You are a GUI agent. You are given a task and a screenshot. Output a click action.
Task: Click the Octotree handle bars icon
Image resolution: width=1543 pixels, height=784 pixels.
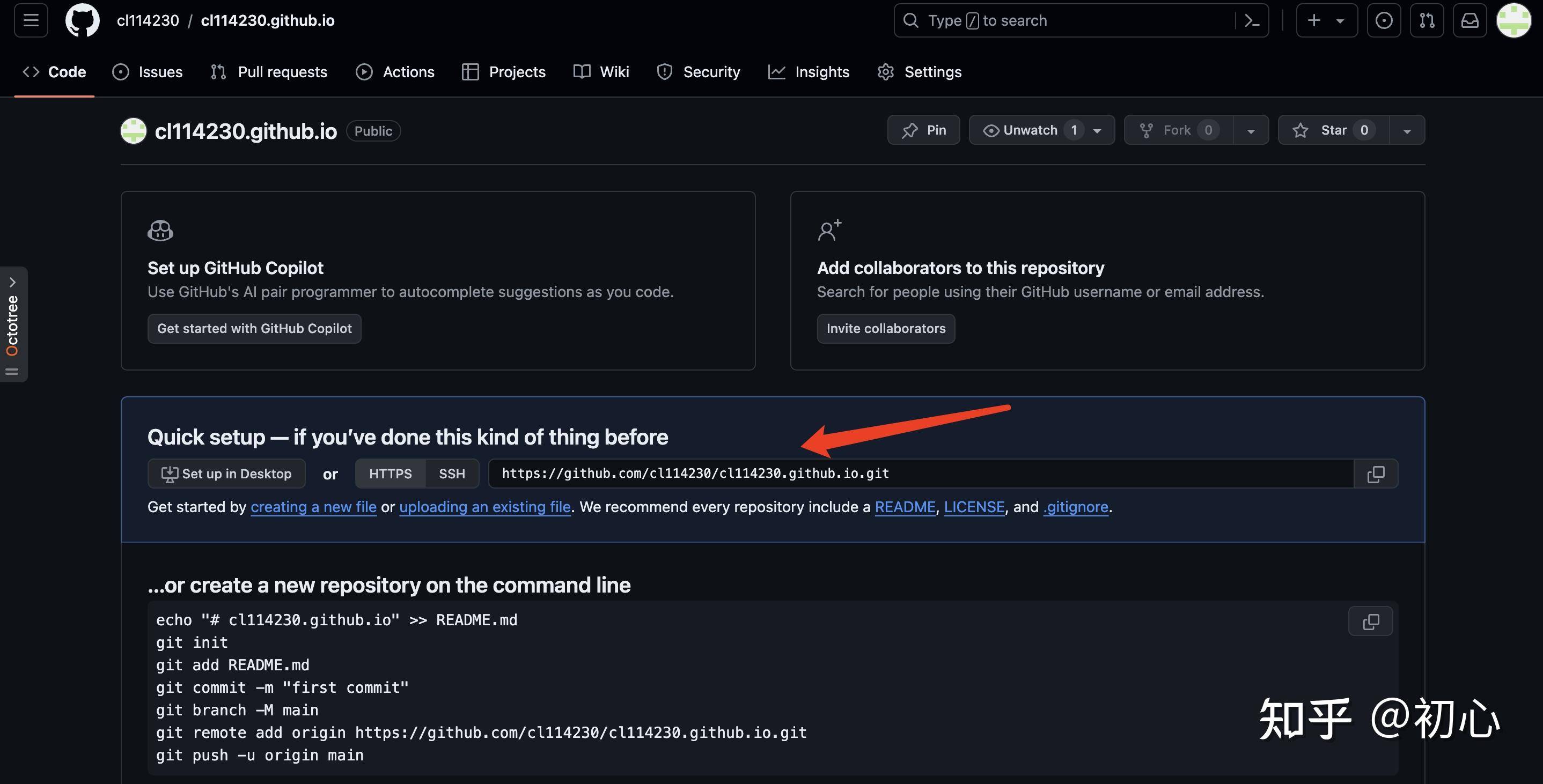pos(12,372)
